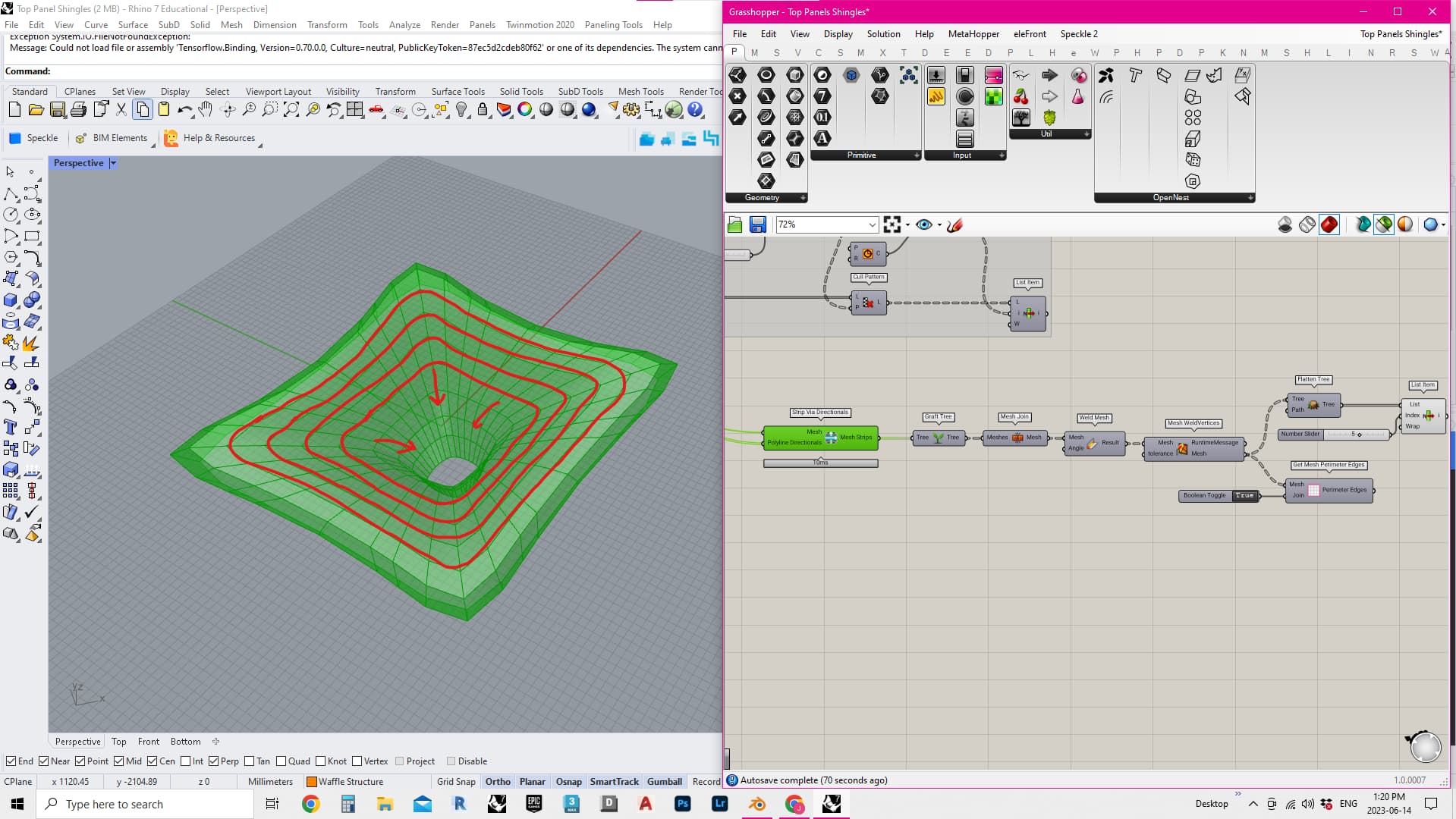This screenshot has width=1456, height=819.
Task: Open the Perspective viewport dropdown arrow
Action: pyautogui.click(x=113, y=163)
